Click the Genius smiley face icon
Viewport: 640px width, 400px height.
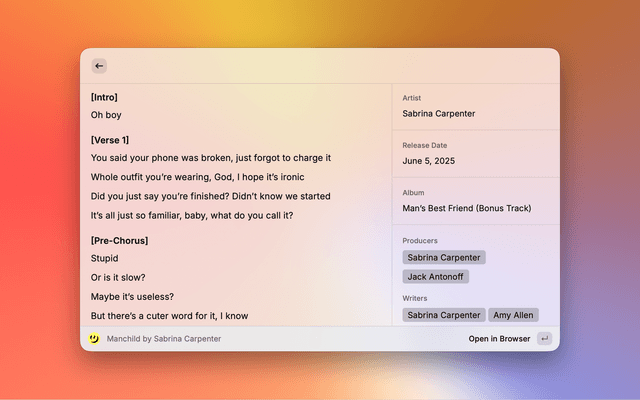click(93, 339)
